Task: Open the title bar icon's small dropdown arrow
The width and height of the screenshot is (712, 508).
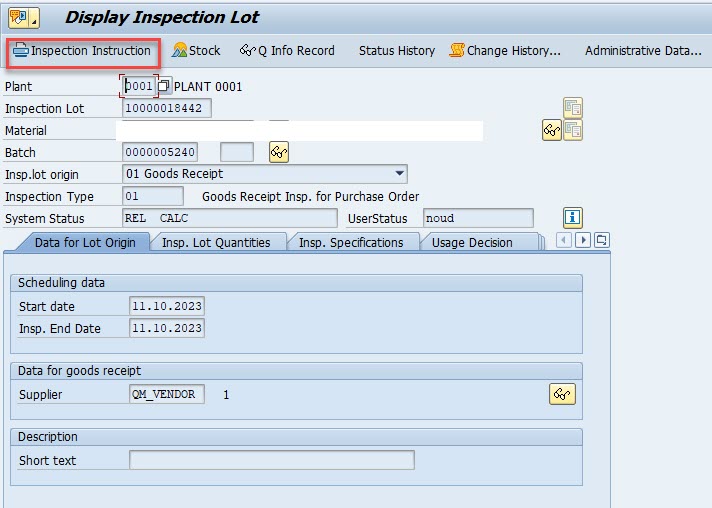Action: [x=35, y=19]
